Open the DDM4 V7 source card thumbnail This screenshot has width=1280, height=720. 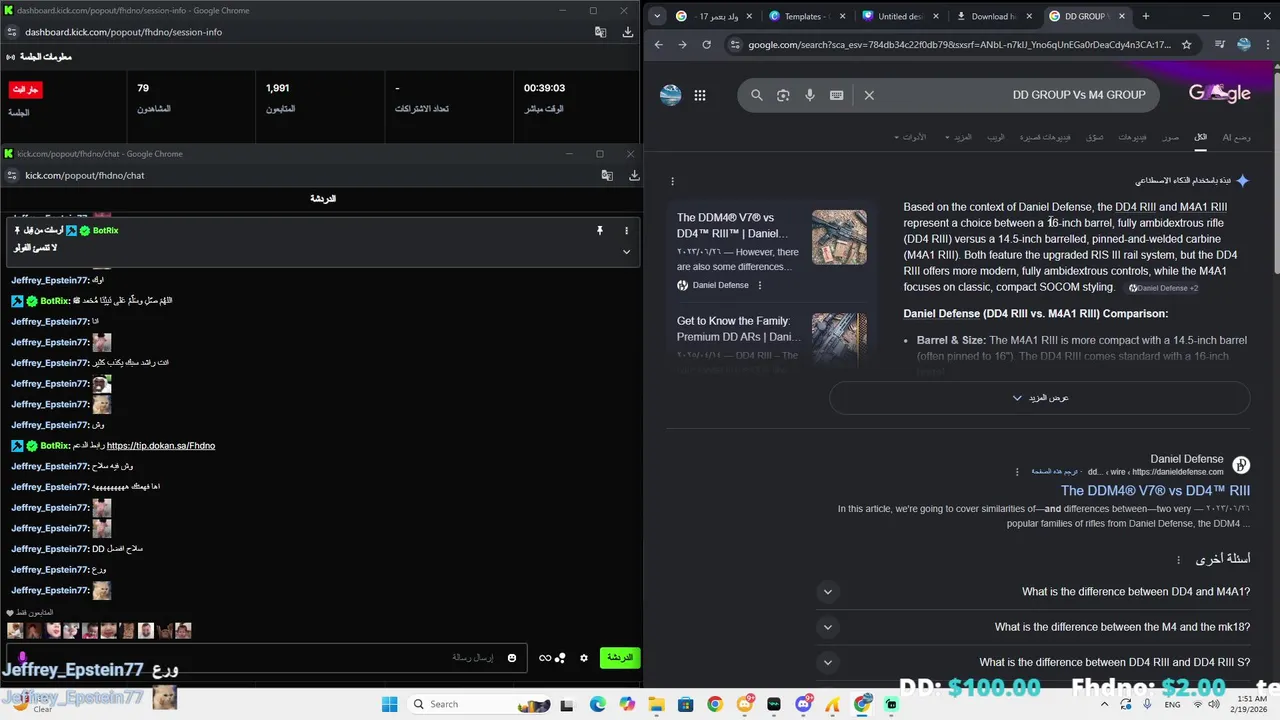[839, 237]
